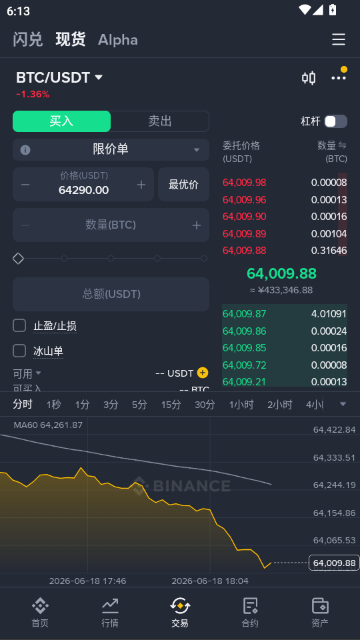Select the 2小时 chart interval
360x640 pixels.
tap(280, 404)
